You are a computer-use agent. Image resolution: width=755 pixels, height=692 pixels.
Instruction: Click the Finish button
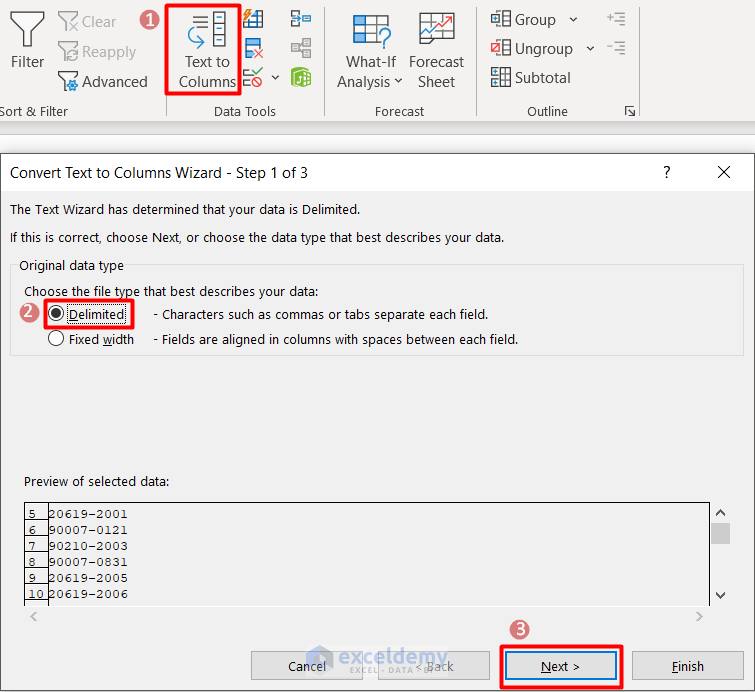click(688, 666)
